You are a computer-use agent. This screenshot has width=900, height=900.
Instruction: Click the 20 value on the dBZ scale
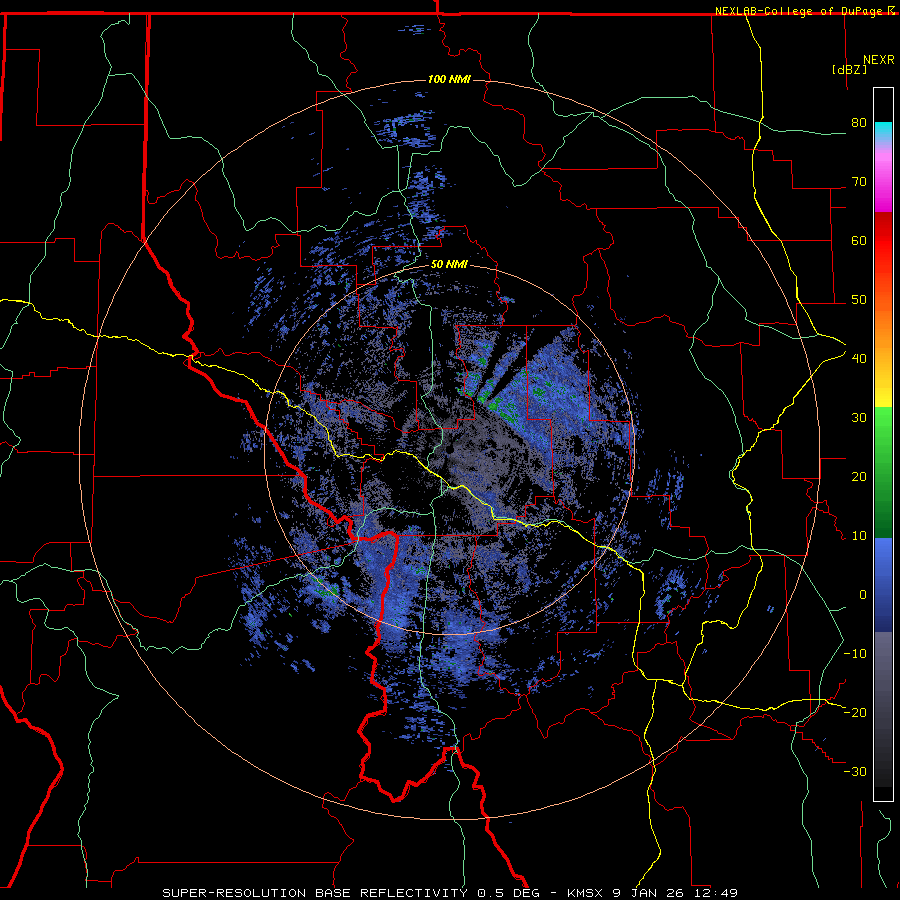click(859, 477)
